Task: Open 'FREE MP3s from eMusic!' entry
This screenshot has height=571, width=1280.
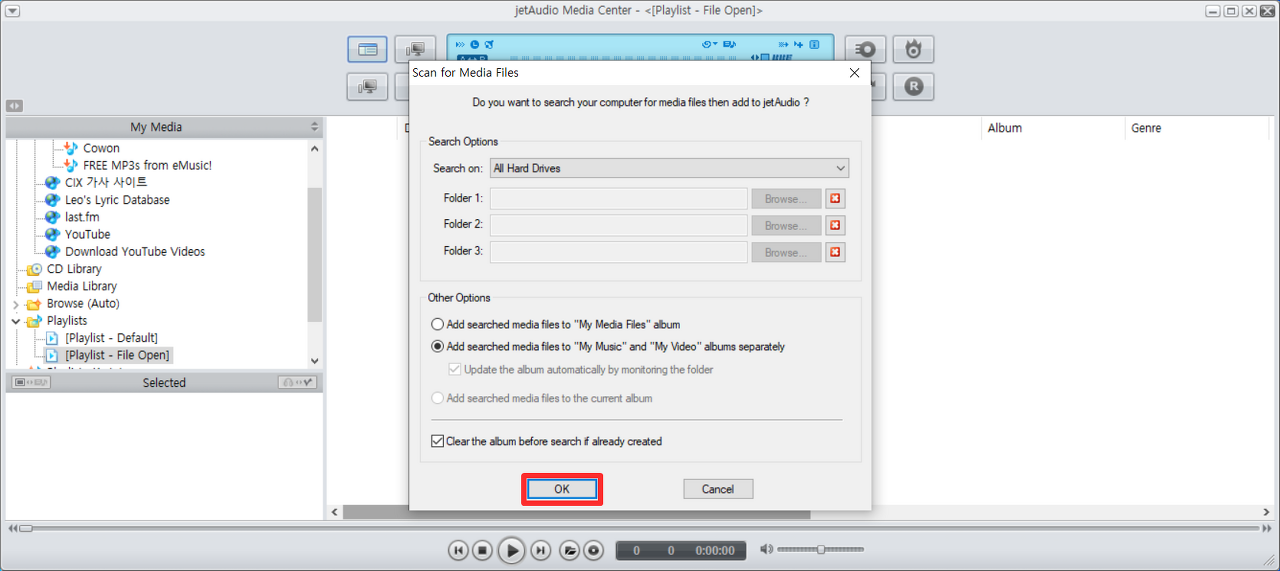Action: [147, 165]
